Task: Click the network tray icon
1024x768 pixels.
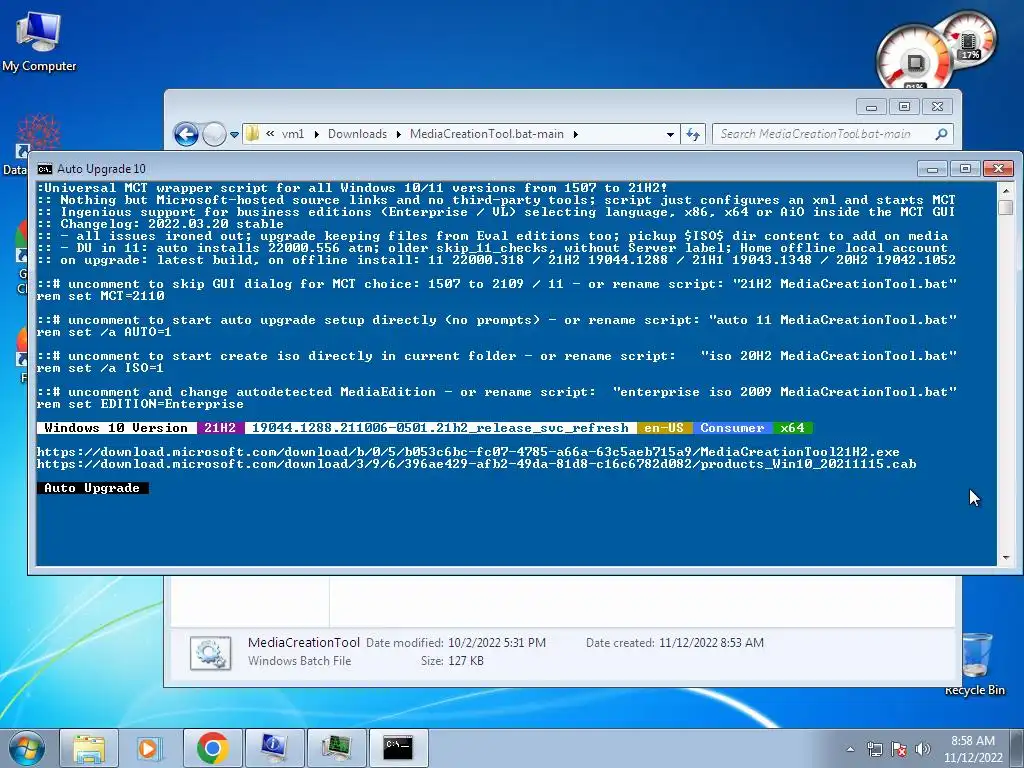Action: 874,749
